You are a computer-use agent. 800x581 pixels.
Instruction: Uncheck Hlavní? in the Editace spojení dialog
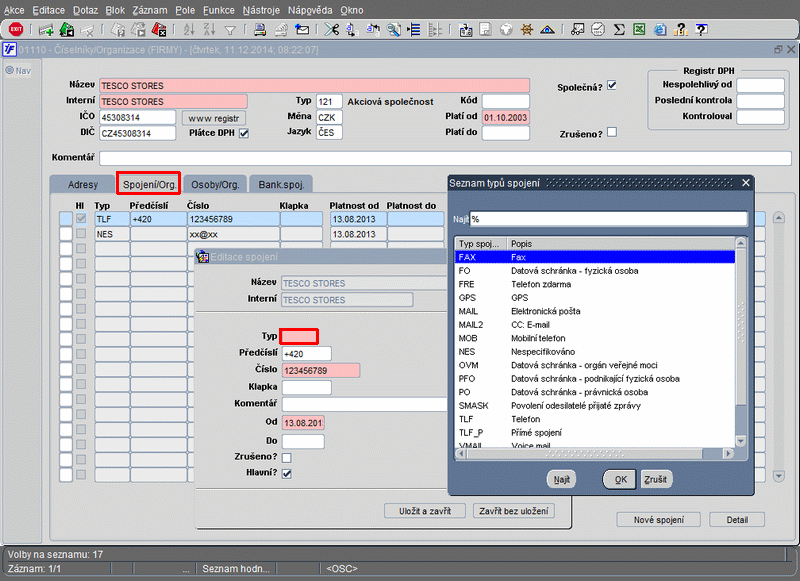pos(287,473)
